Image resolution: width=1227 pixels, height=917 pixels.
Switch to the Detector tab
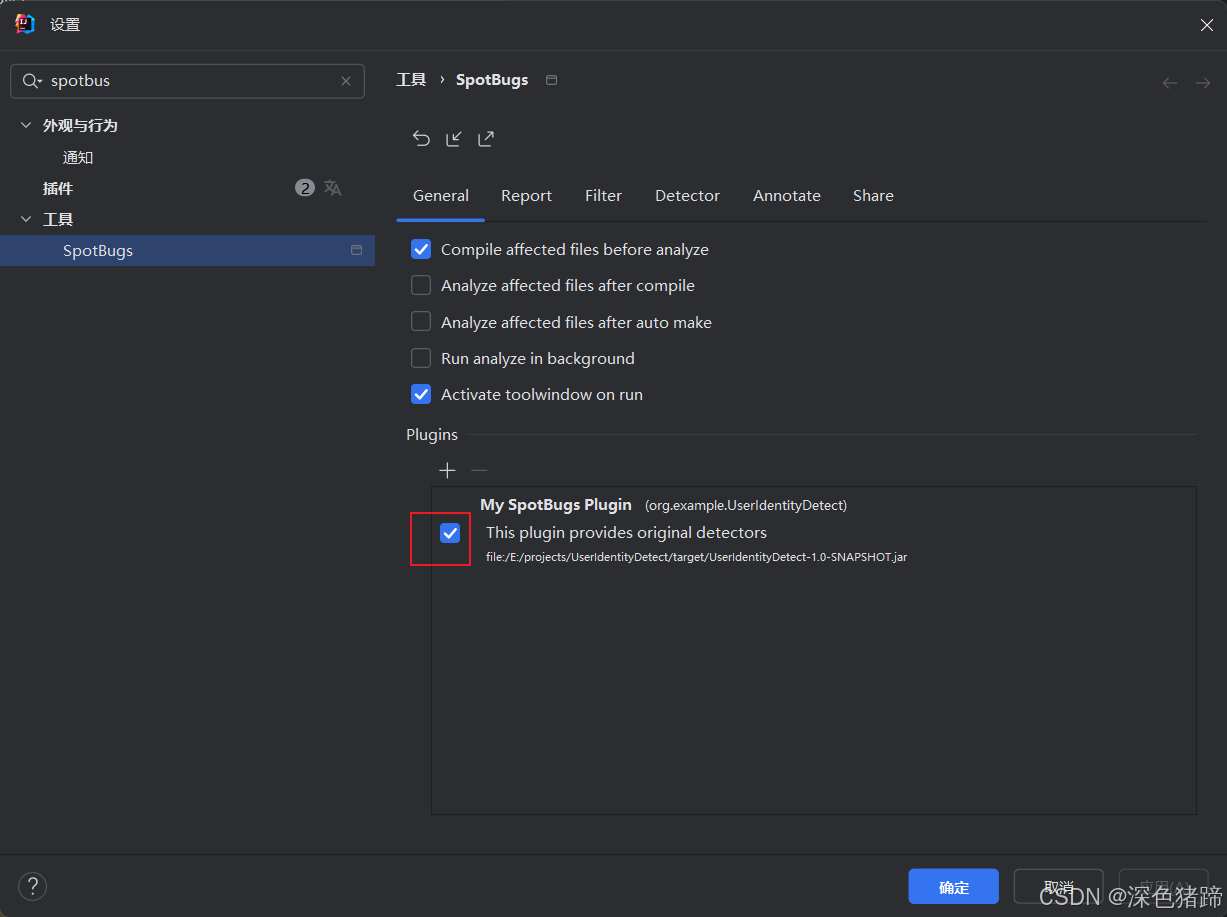point(687,196)
